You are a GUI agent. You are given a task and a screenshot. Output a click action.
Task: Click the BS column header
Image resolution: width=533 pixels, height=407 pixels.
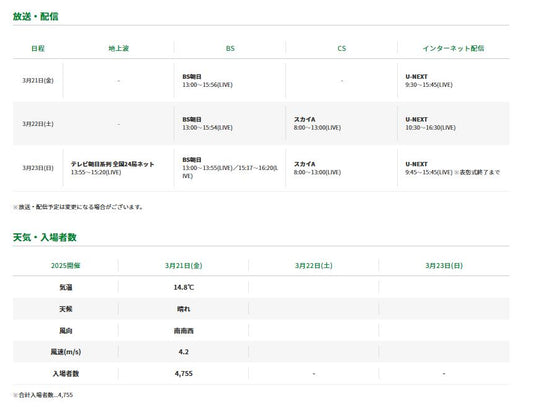tap(230, 48)
